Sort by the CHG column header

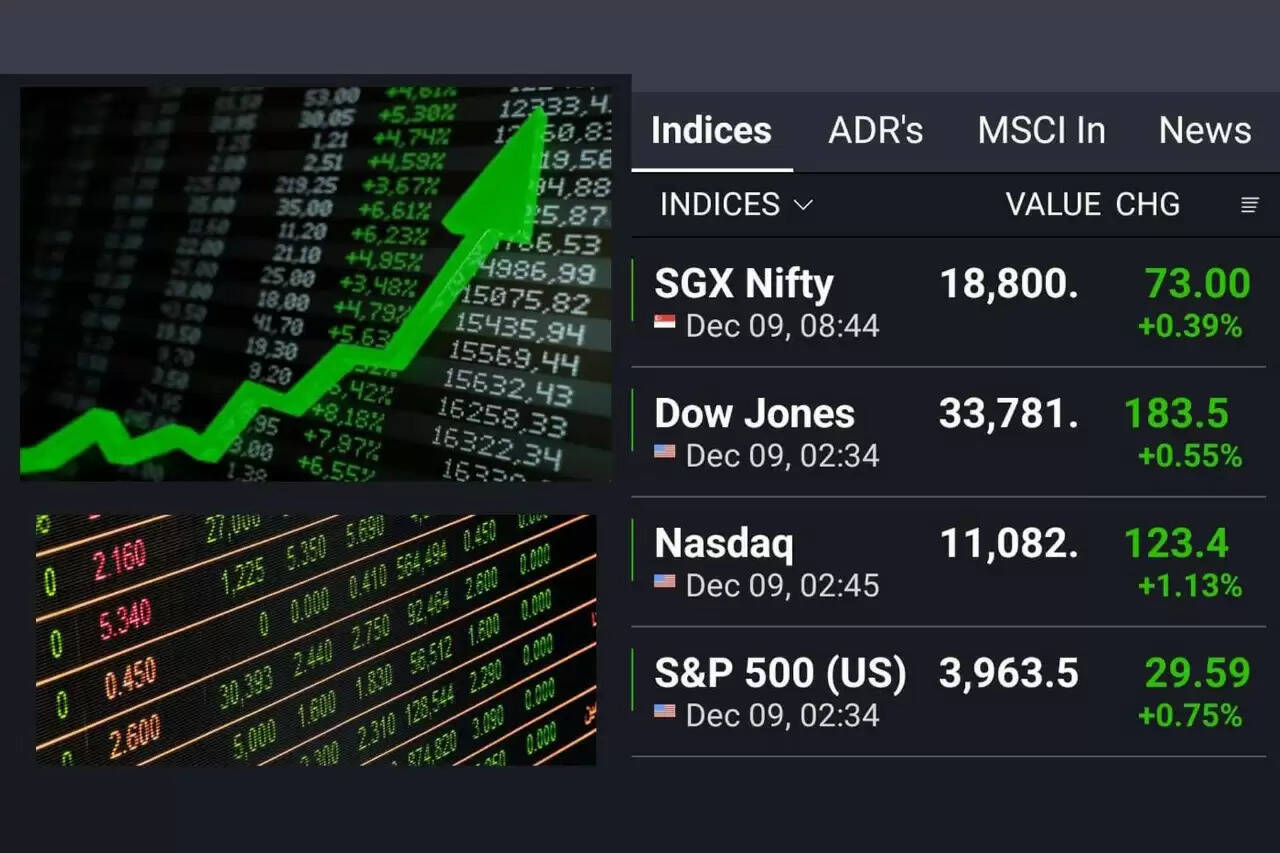pos(1147,205)
